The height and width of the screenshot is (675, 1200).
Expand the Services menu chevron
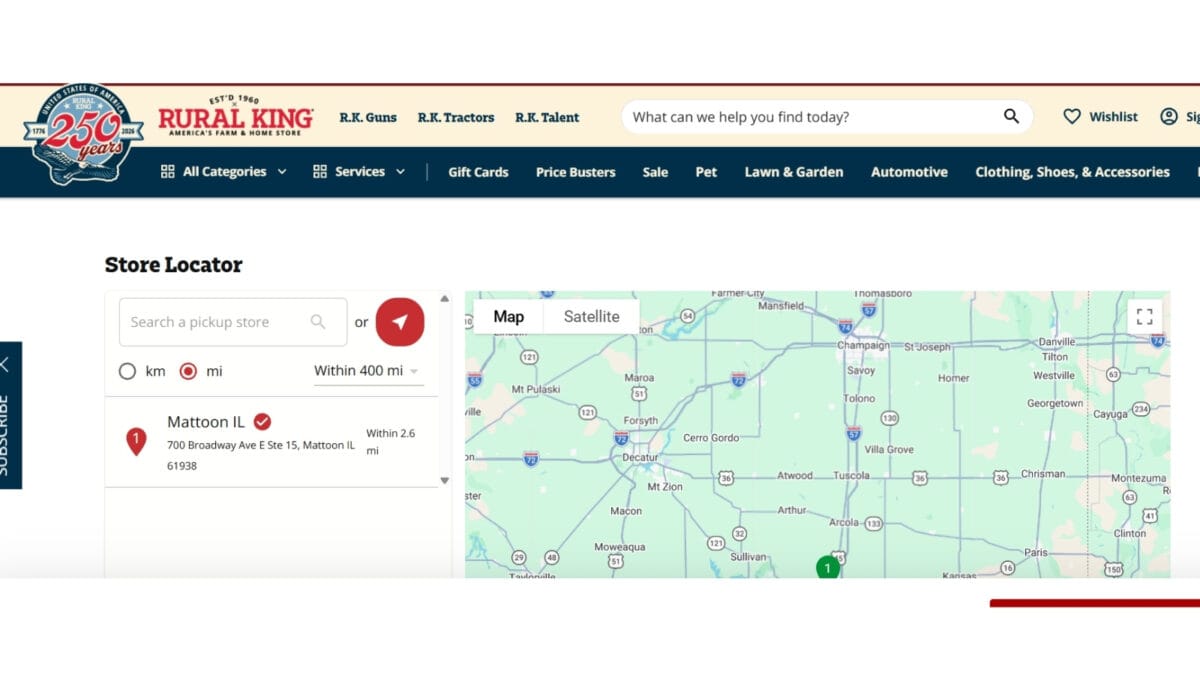point(400,172)
